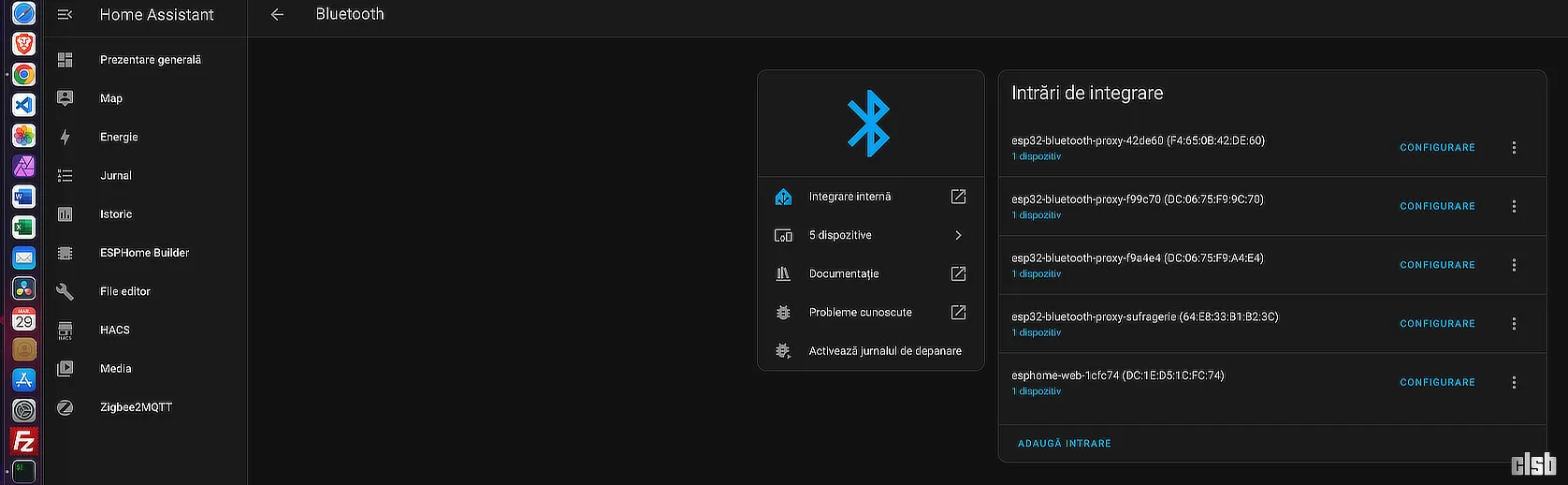Viewport: 1568px width, 485px height.
Task: Select ESPHome Builder in the sidebar
Action: click(145, 253)
